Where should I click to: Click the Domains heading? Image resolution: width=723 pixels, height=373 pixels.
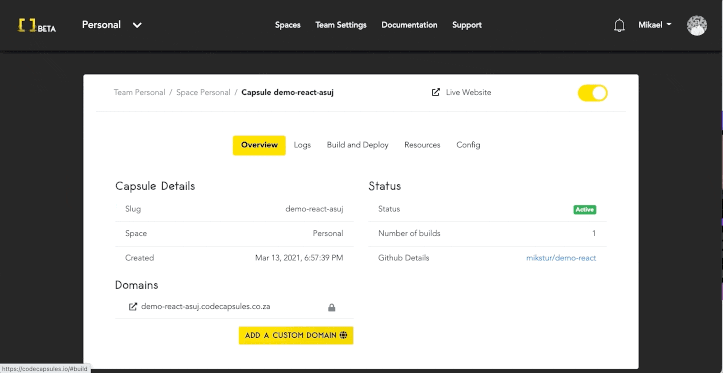[x=136, y=285]
